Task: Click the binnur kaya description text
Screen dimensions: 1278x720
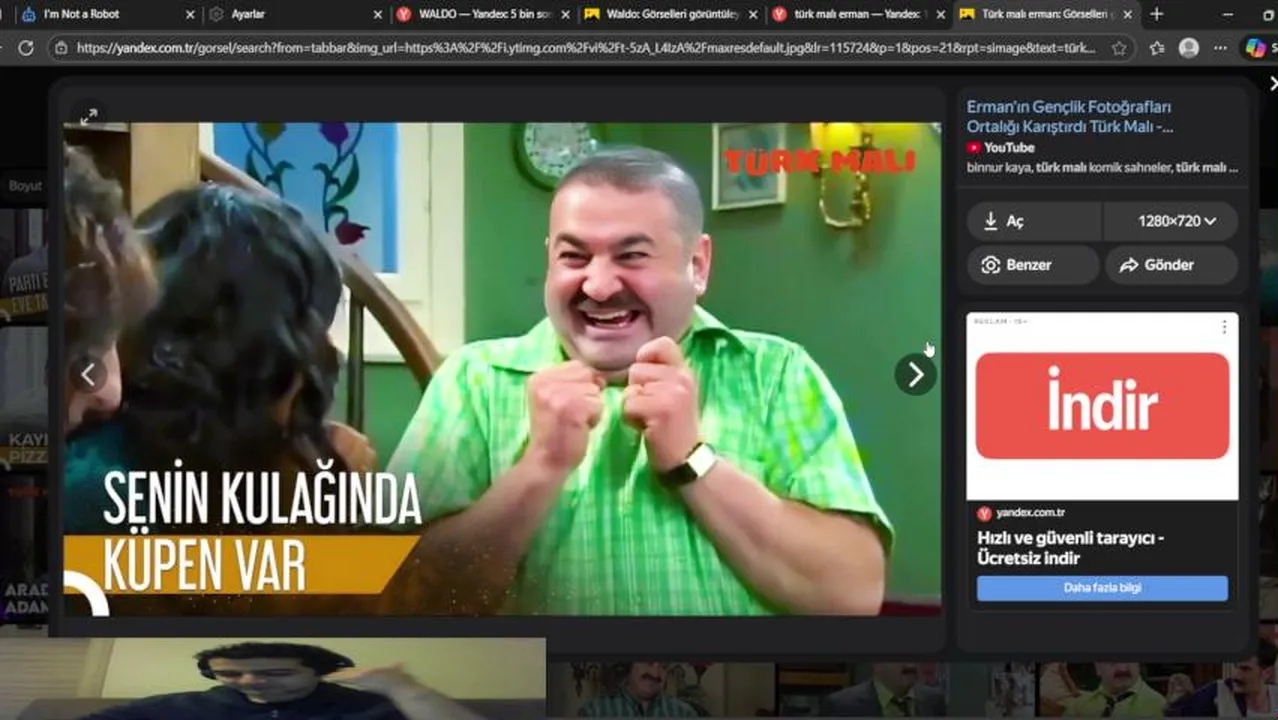Action: point(1102,168)
